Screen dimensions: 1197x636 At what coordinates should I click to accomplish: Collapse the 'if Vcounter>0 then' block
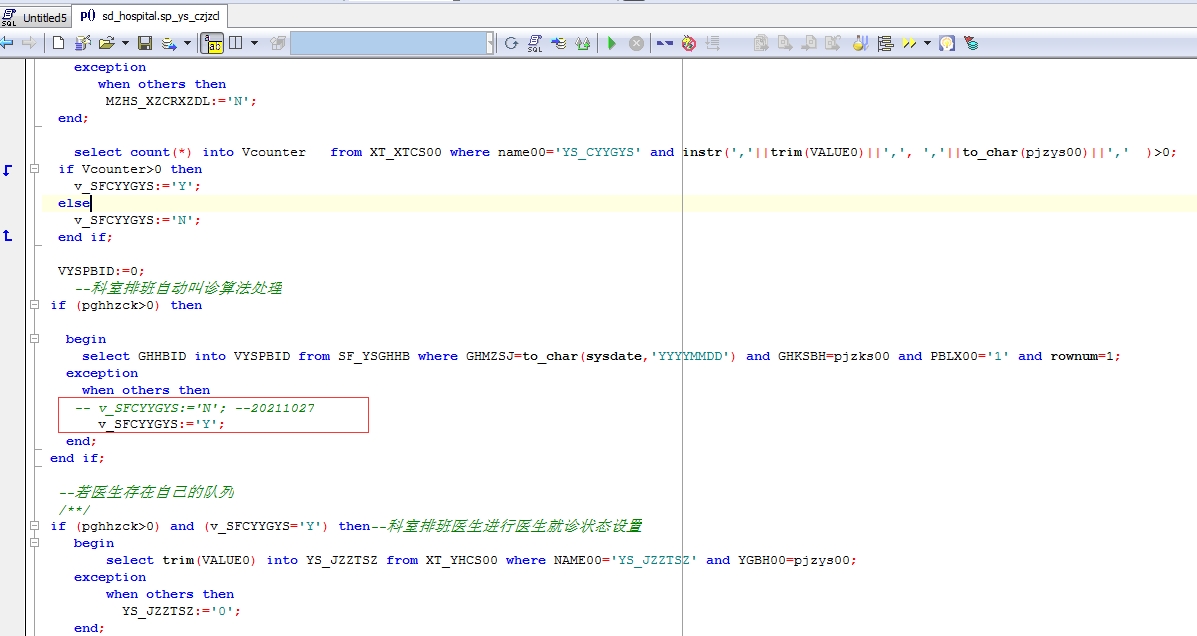(34, 169)
